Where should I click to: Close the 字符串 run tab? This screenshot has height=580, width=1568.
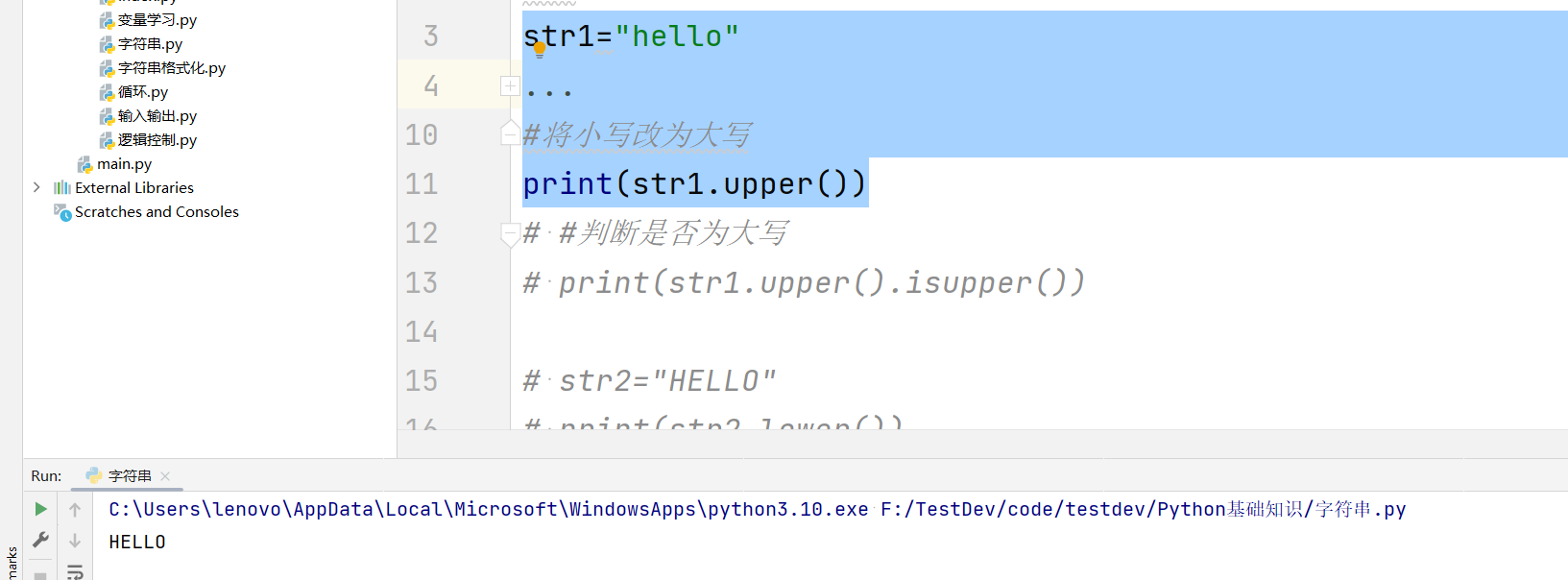pos(165,476)
